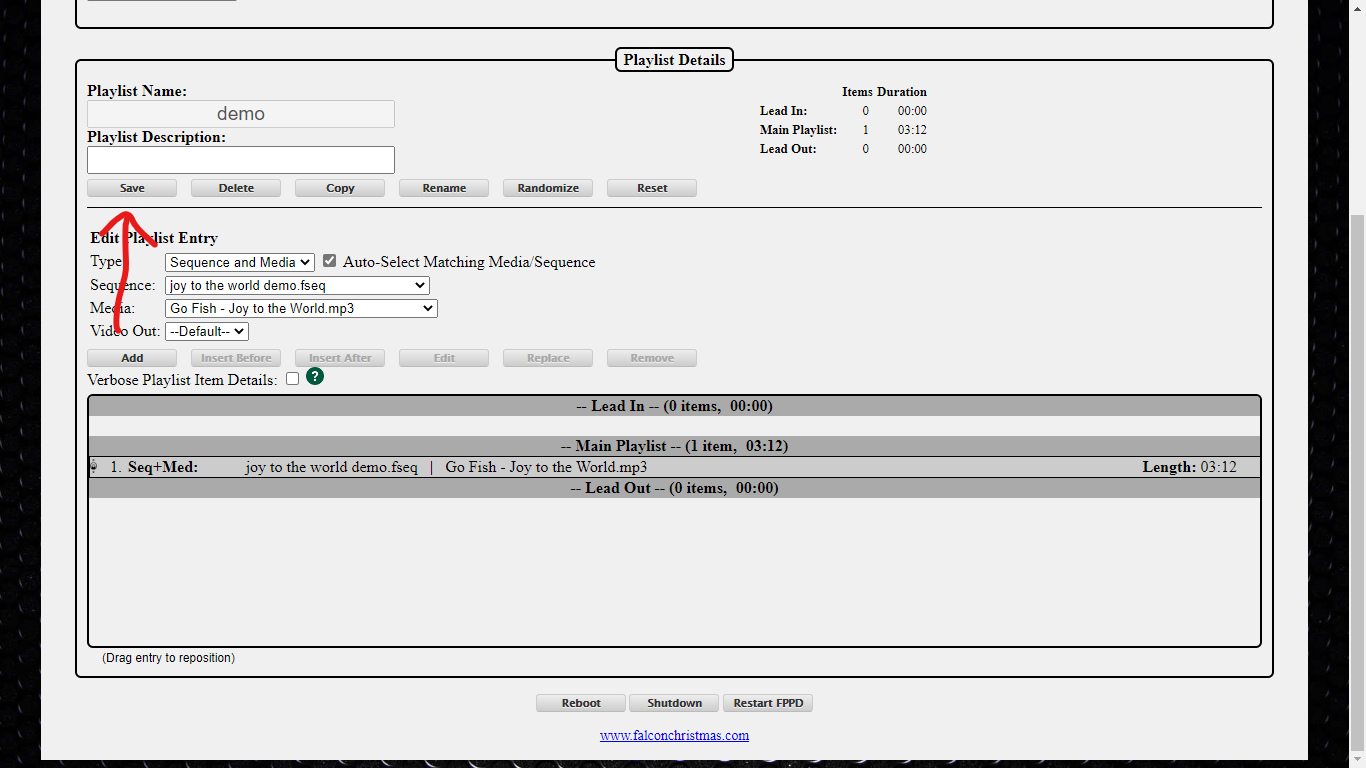Click the Main Playlist section header bar

point(674,446)
